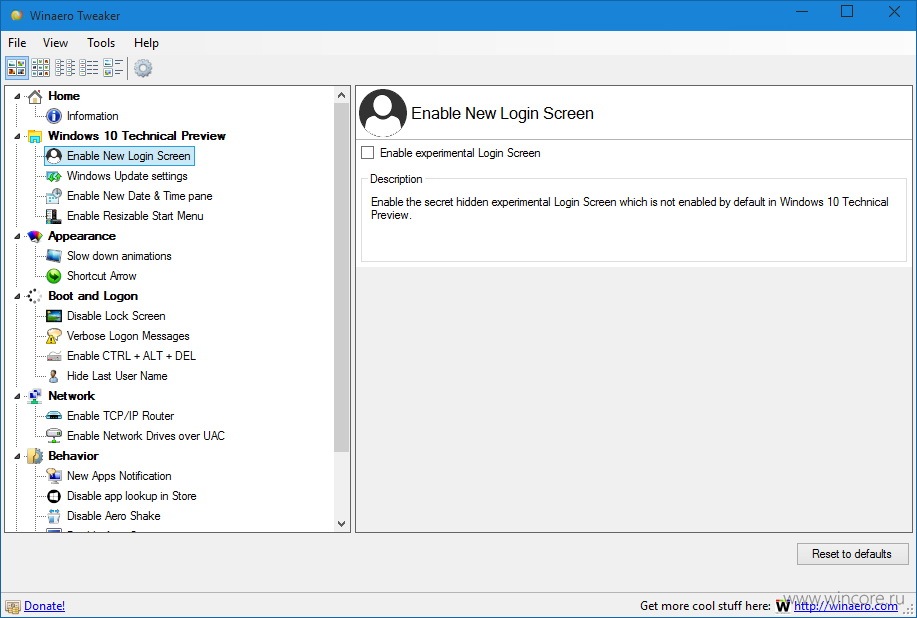Click the Windows 10 Technical Preview folder icon

(x=35, y=136)
